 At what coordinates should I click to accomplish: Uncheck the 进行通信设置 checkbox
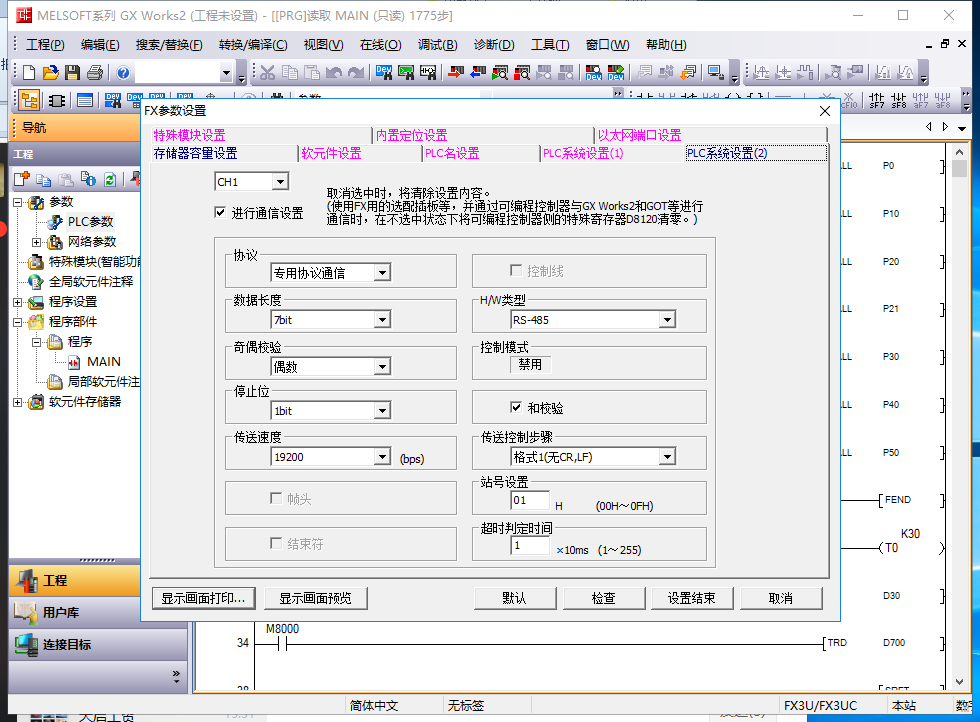pyautogui.click(x=220, y=213)
